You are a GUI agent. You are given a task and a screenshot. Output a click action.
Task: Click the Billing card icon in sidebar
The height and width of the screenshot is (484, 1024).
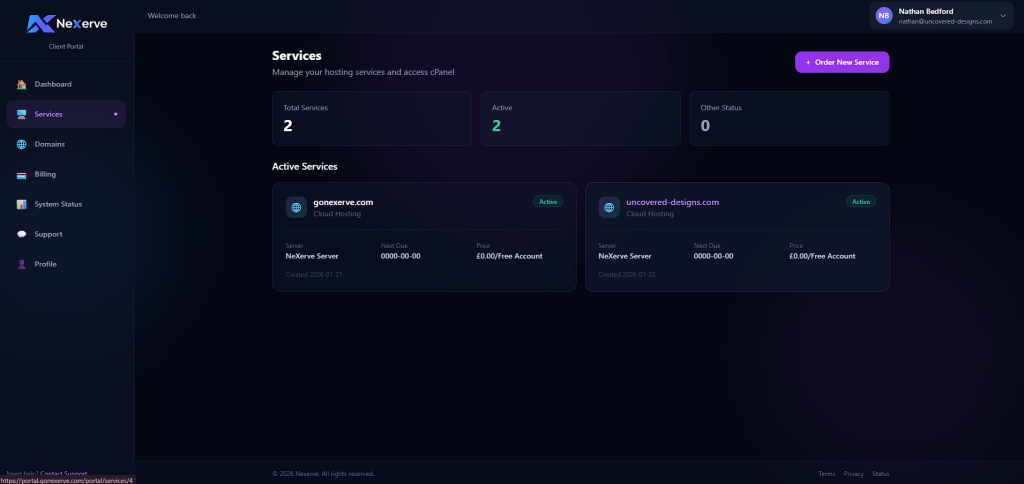click(22, 174)
